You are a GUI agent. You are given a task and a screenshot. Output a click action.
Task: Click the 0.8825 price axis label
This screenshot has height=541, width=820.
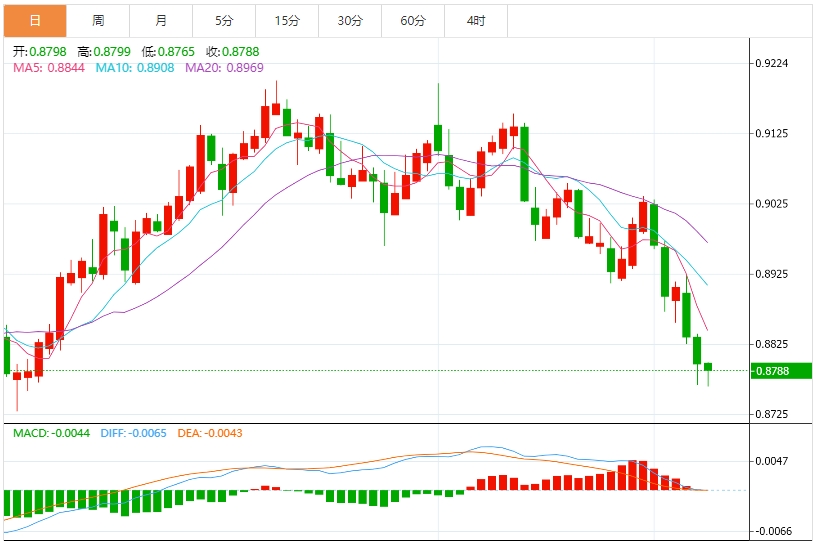(x=772, y=344)
